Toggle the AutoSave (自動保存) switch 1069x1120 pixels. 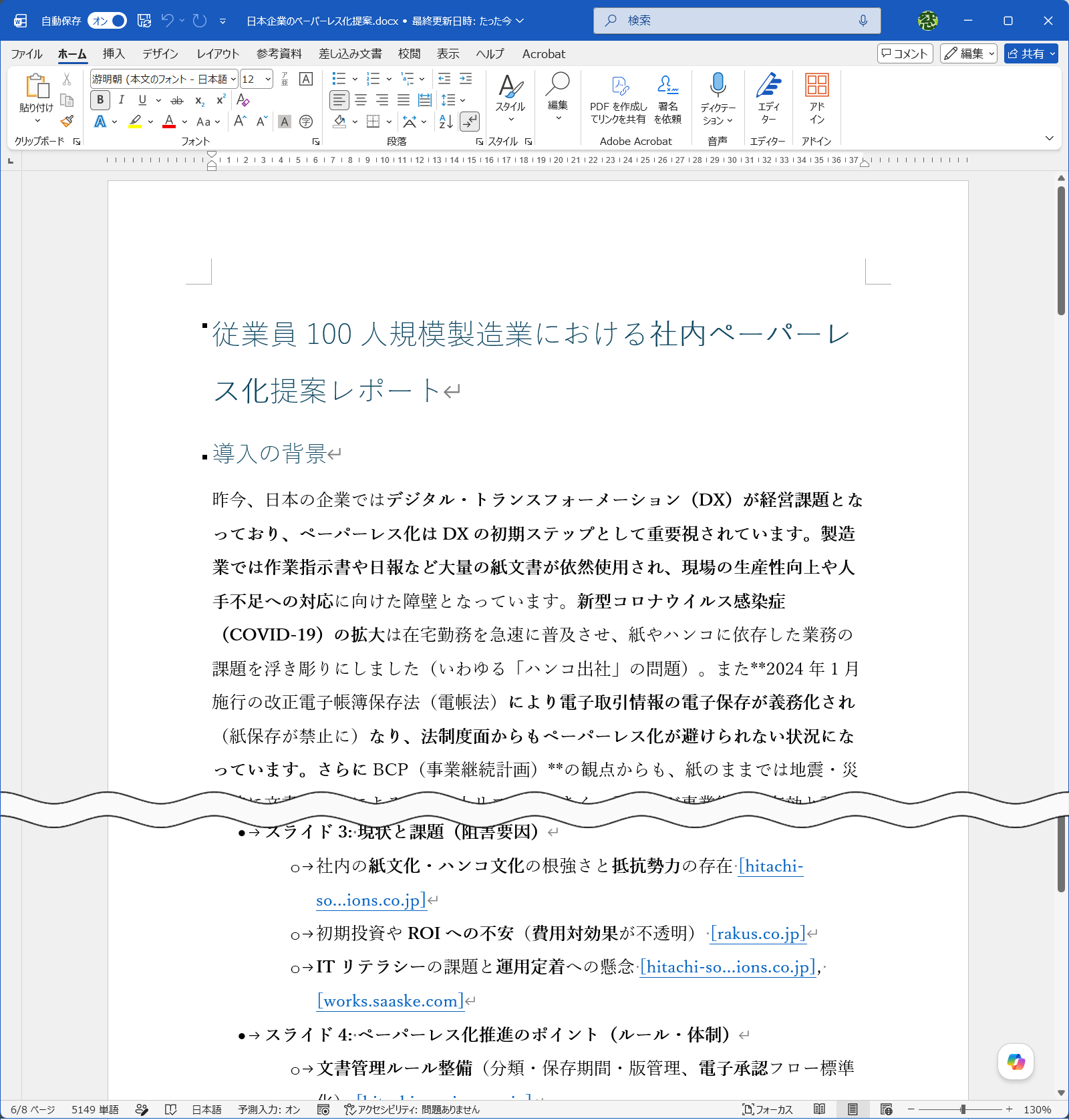pyautogui.click(x=107, y=21)
